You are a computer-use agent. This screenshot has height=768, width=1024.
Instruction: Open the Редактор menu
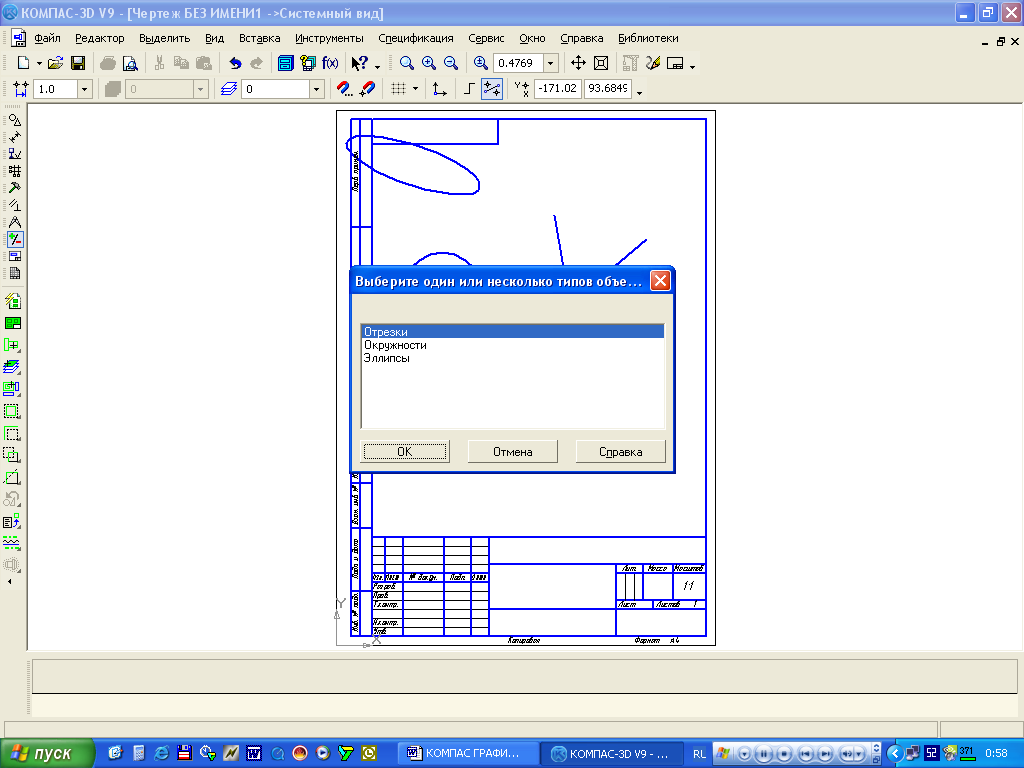point(99,39)
